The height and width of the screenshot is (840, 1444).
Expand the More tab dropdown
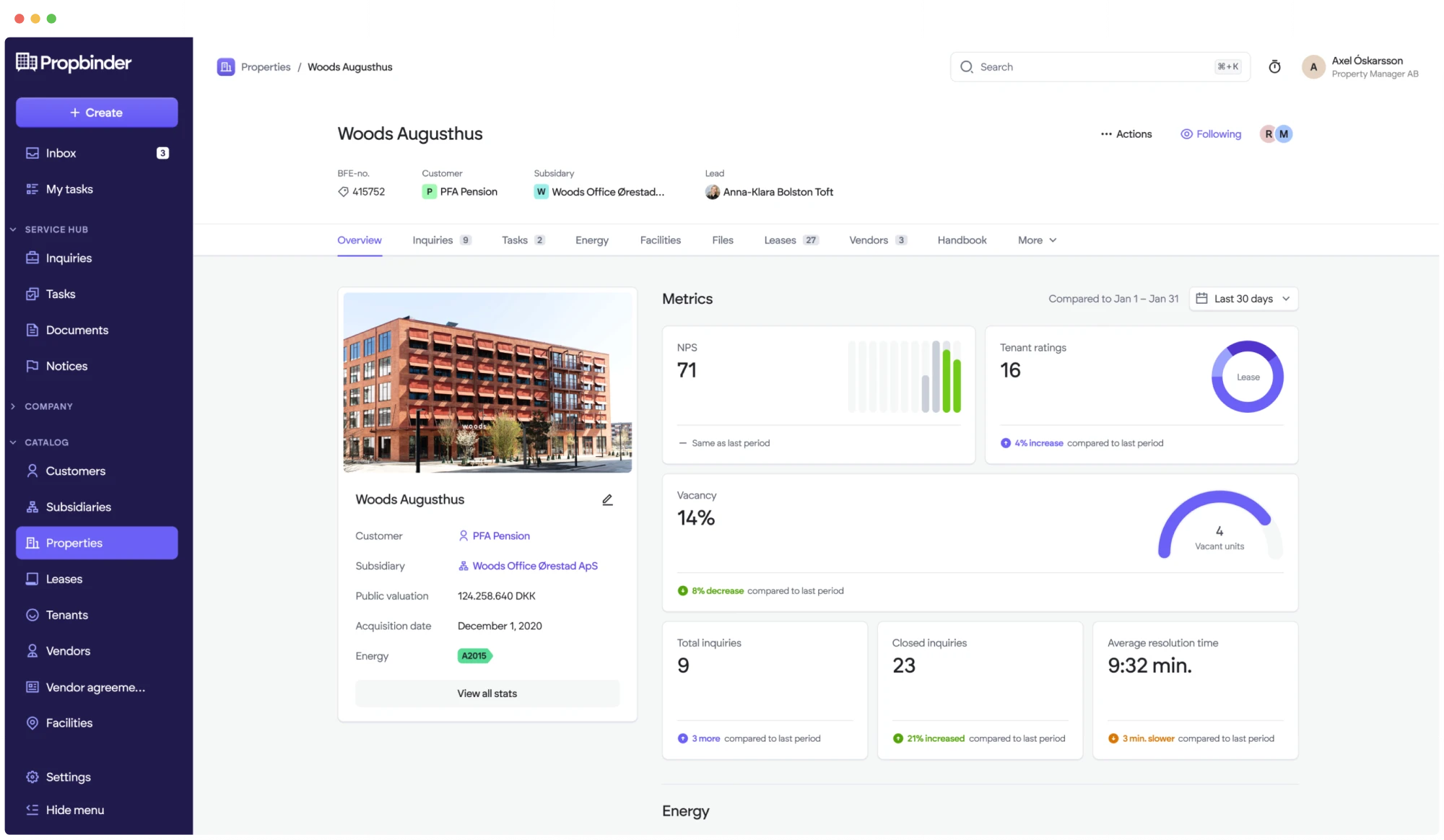coord(1037,240)
